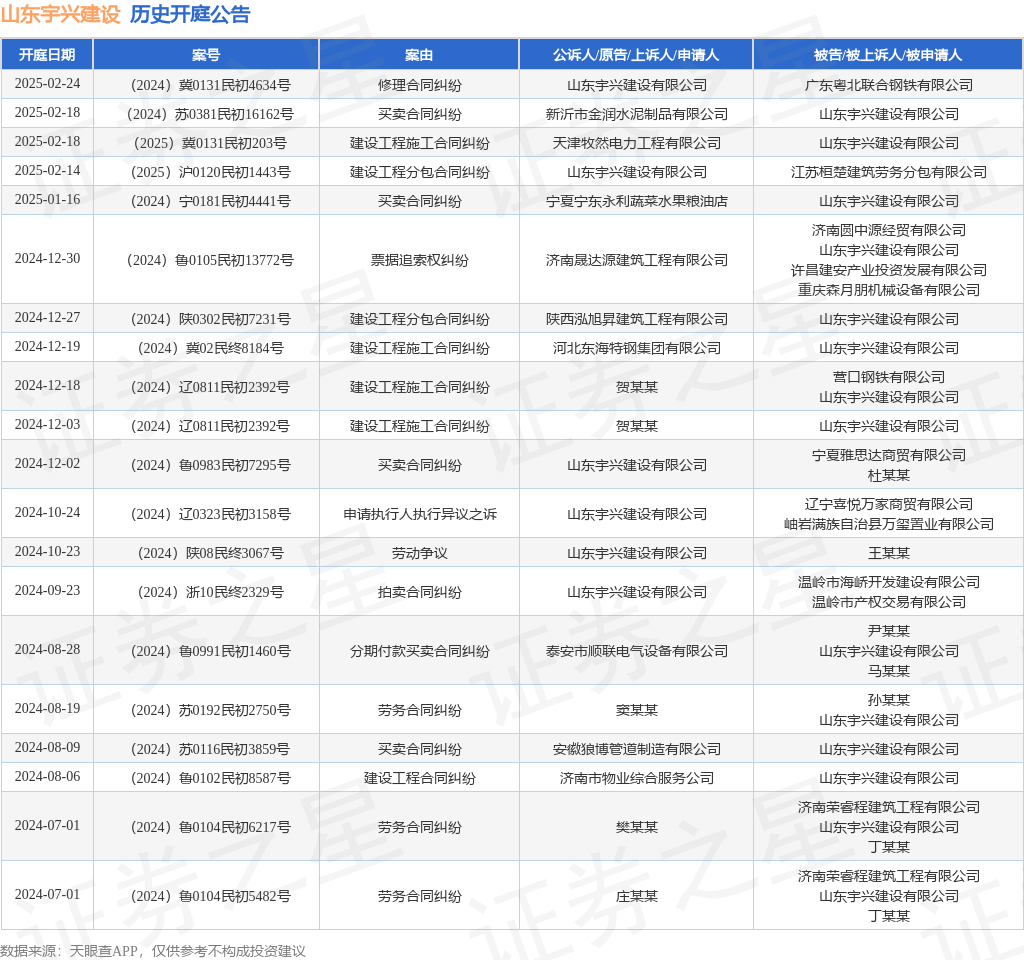Click 申请执行人执行异议之诉 cause cell
The height and width of the screenshot is (960, 1024).
pyautogui.click(x=419, y=515)
